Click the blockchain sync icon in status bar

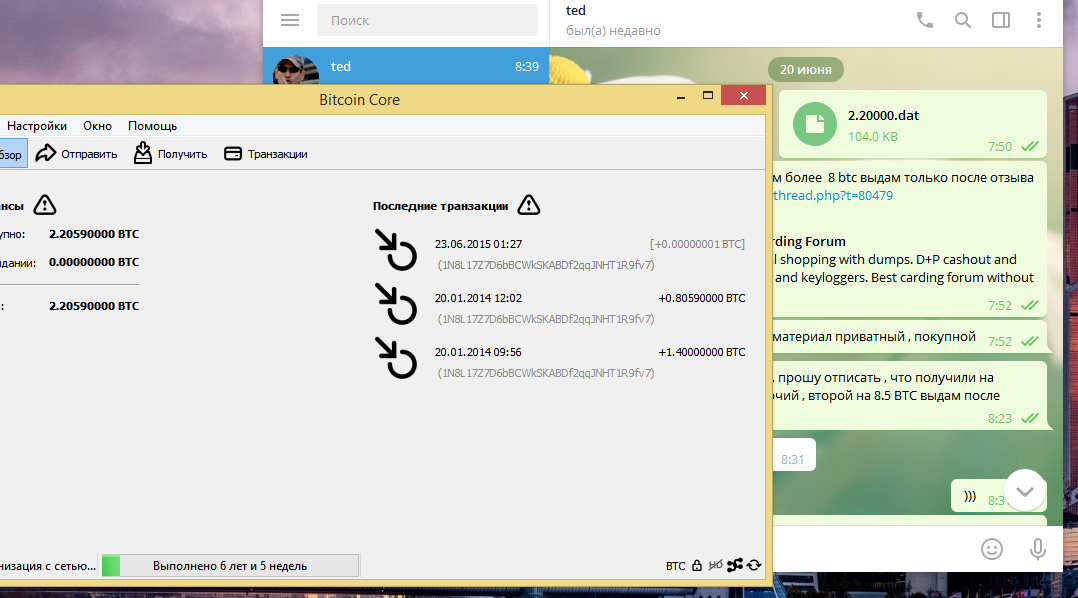(754, 566)
